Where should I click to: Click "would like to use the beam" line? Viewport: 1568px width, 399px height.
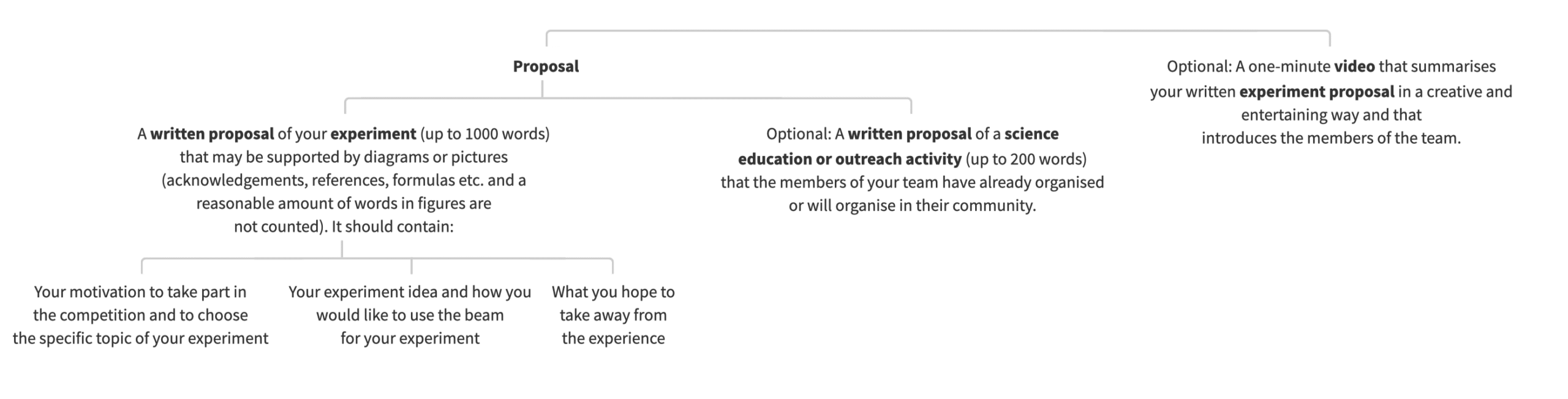tap(410, 315)
